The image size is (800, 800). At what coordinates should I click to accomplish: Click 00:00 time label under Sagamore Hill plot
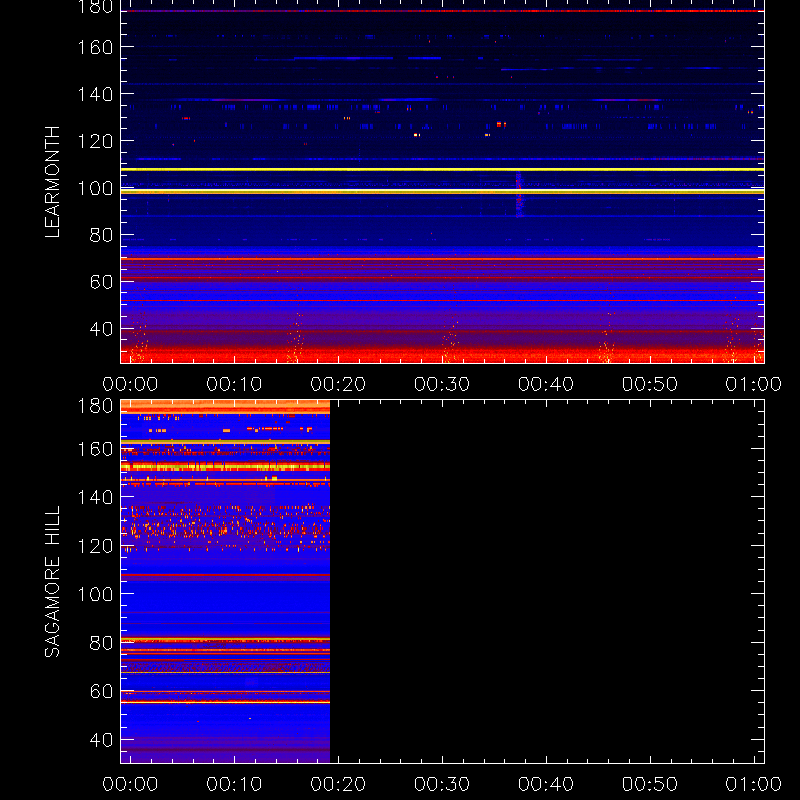pyautogui.click(x=130, y=784)
